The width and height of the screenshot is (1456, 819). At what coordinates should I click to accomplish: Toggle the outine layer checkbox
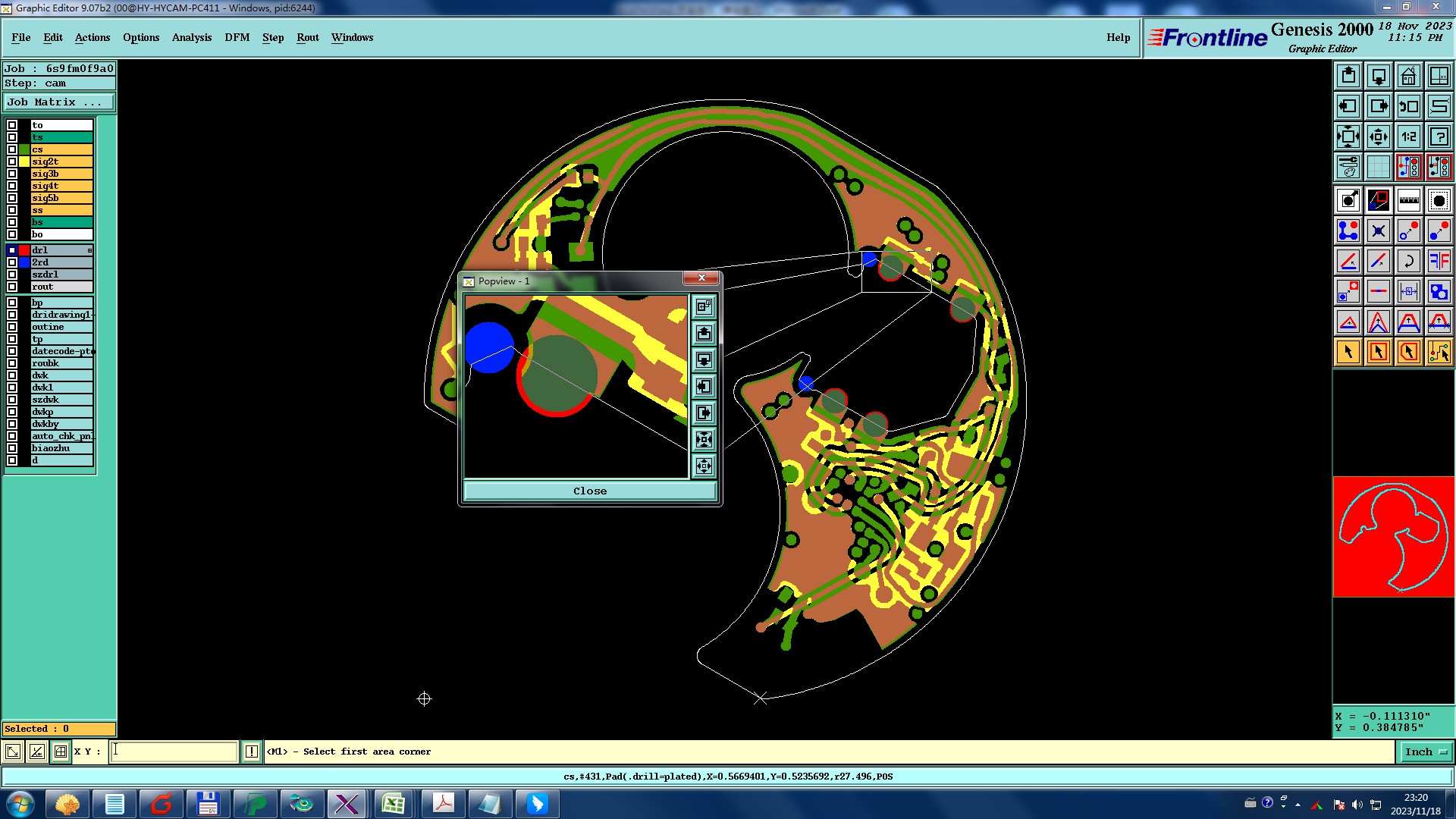tap(12, 327)
